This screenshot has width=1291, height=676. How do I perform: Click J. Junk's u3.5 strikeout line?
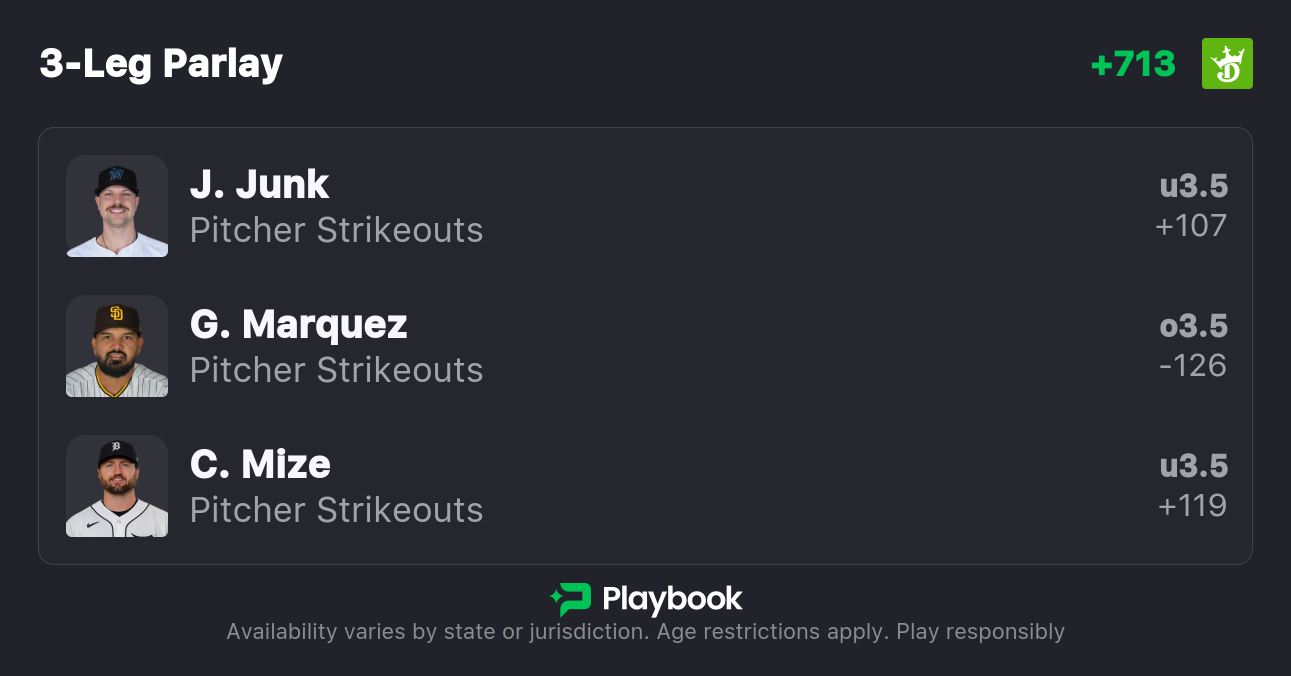pyautogui.click(x=1193, y=186)
